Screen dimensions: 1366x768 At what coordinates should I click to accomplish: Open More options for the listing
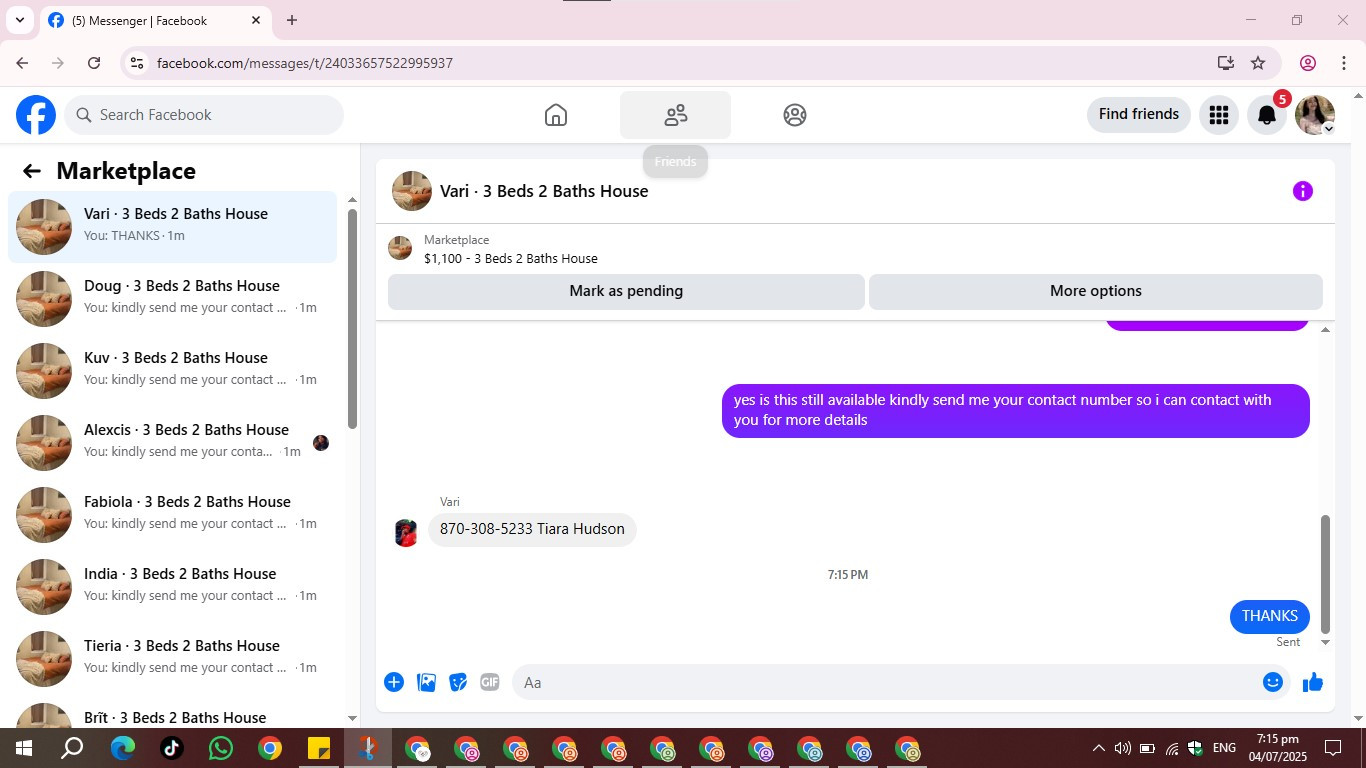pyautogui.click(x=1096, y=291)
